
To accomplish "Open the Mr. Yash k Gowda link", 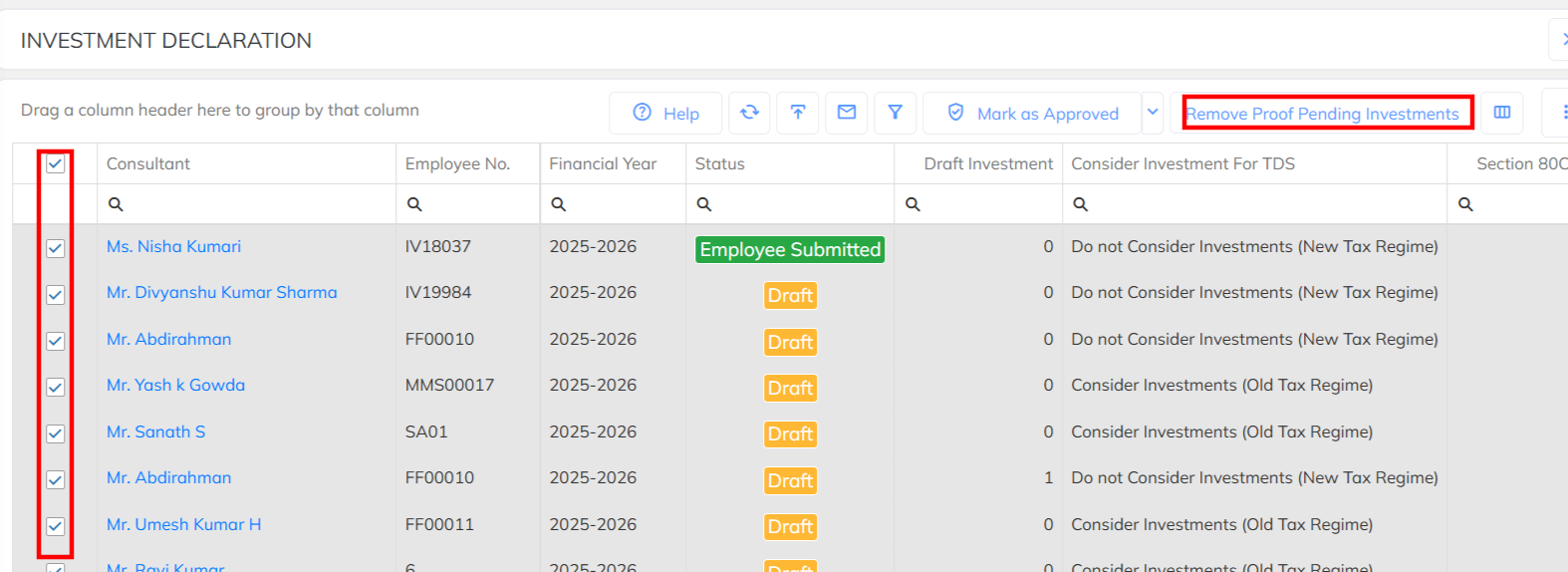I will pos(175,385).
